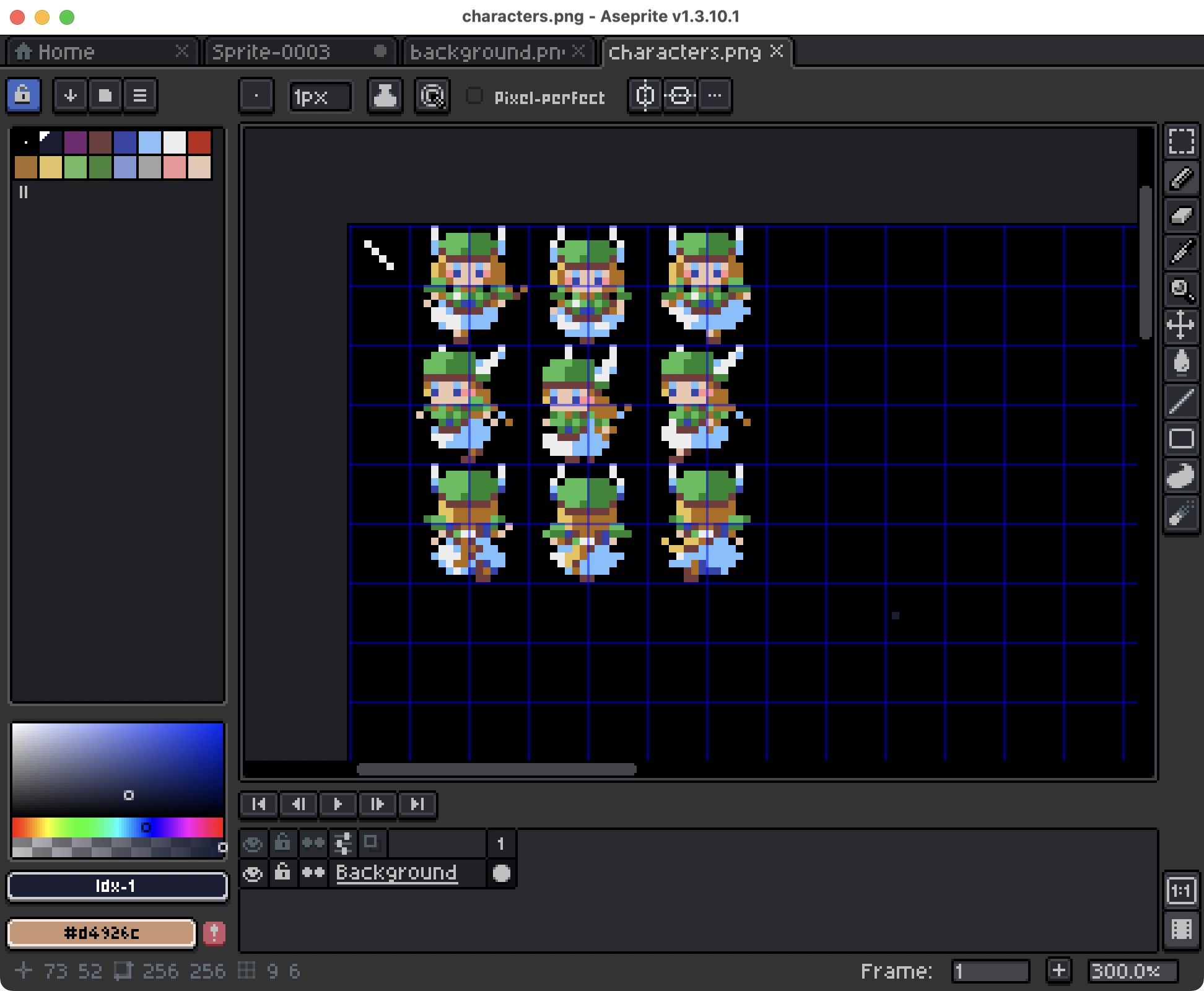Image resolution: width=1204 pixels, height=991 pixels.
Task: Open the extra dynamics options with the ellipsis button
Action: pos(715,95)
